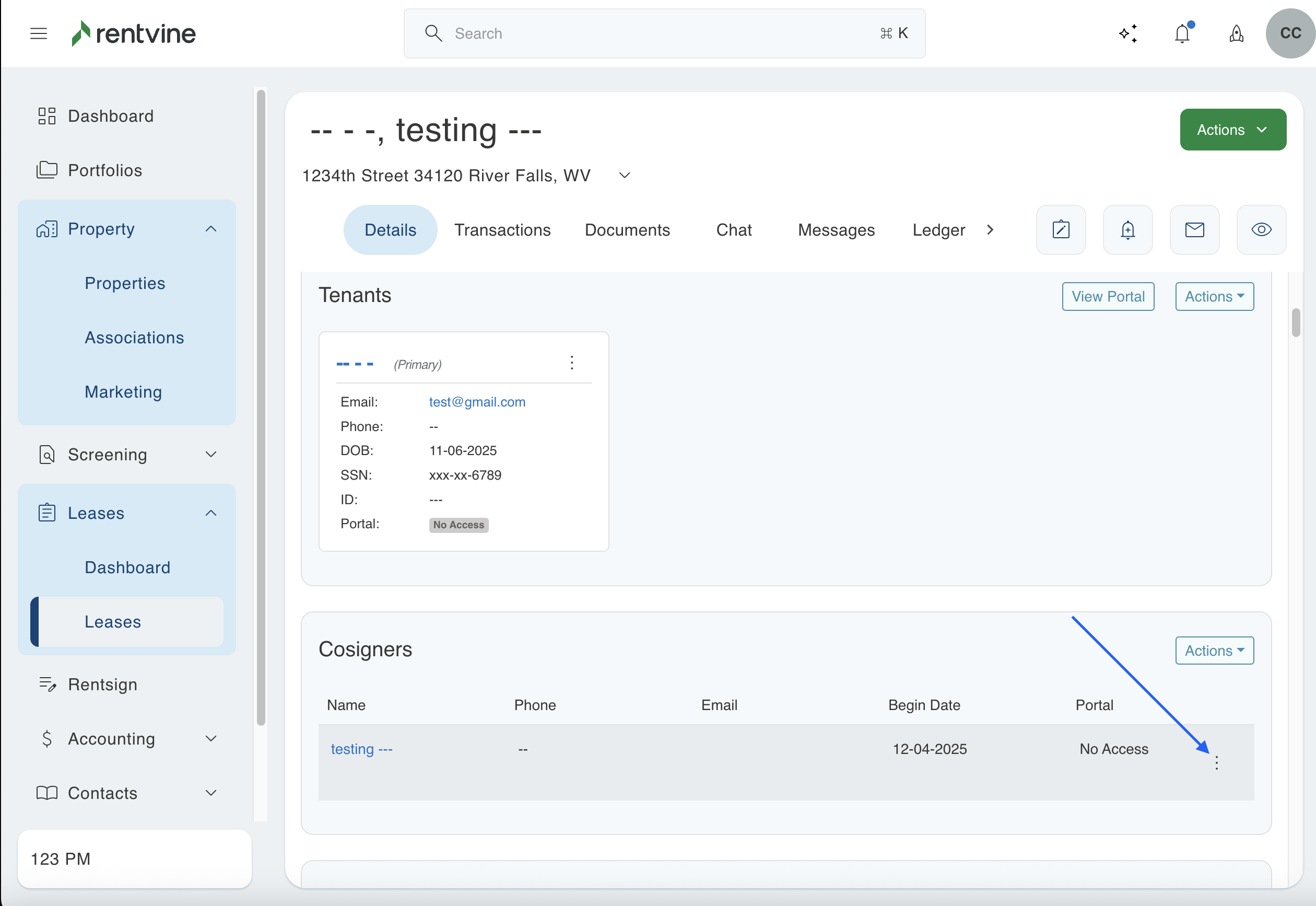
Task: Click the Search input field
Action: [664, 33]
